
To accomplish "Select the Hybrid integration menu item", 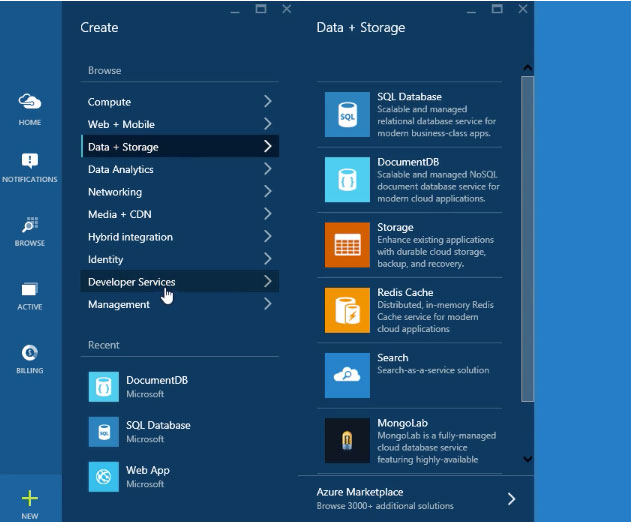I will pos(179,237).
